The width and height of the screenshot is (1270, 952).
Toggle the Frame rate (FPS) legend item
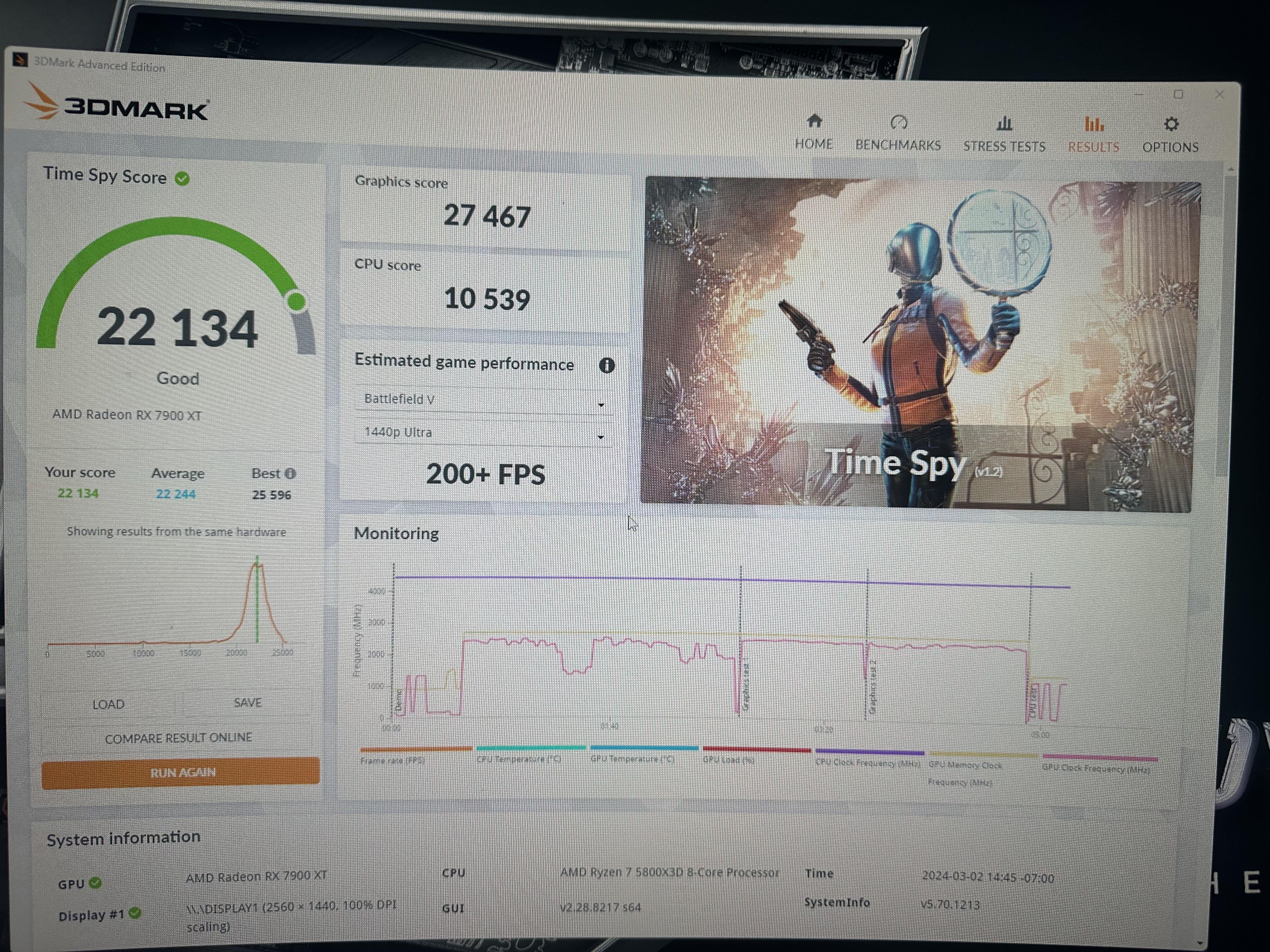click(416, 755)
